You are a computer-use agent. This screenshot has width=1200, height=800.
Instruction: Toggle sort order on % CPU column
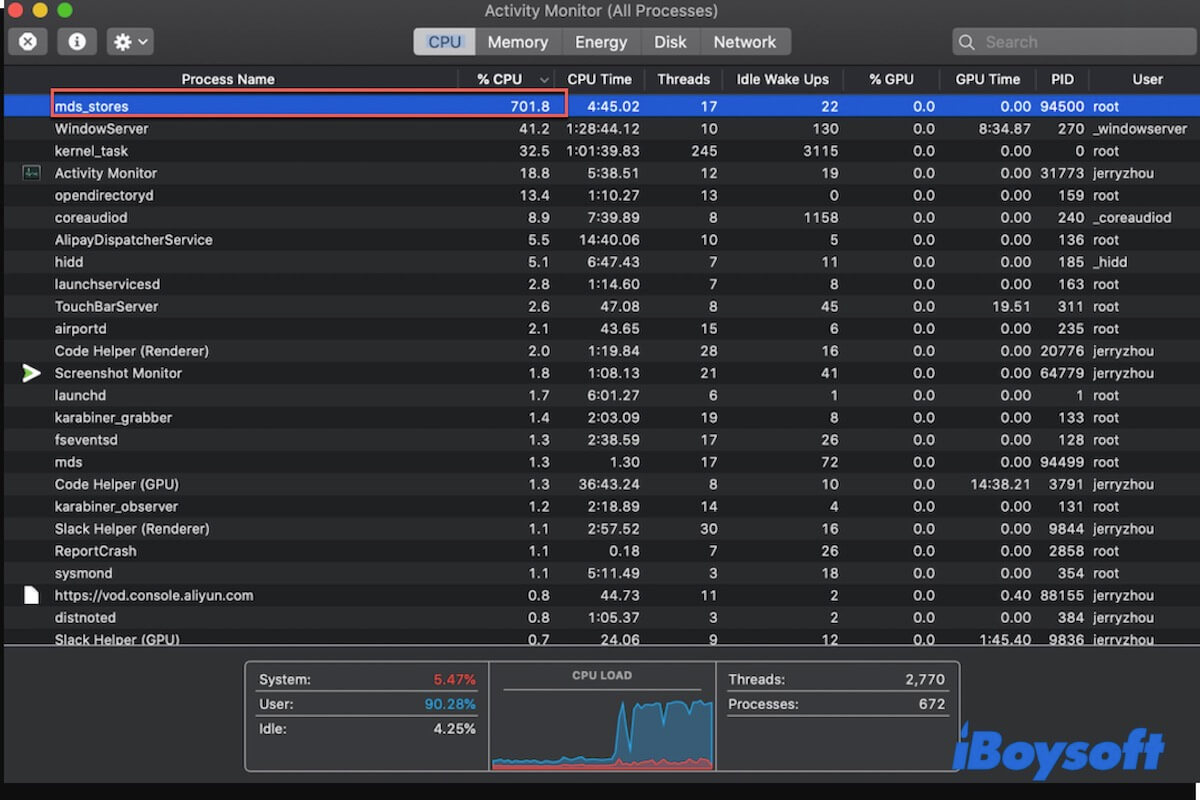tap(512, 79)
